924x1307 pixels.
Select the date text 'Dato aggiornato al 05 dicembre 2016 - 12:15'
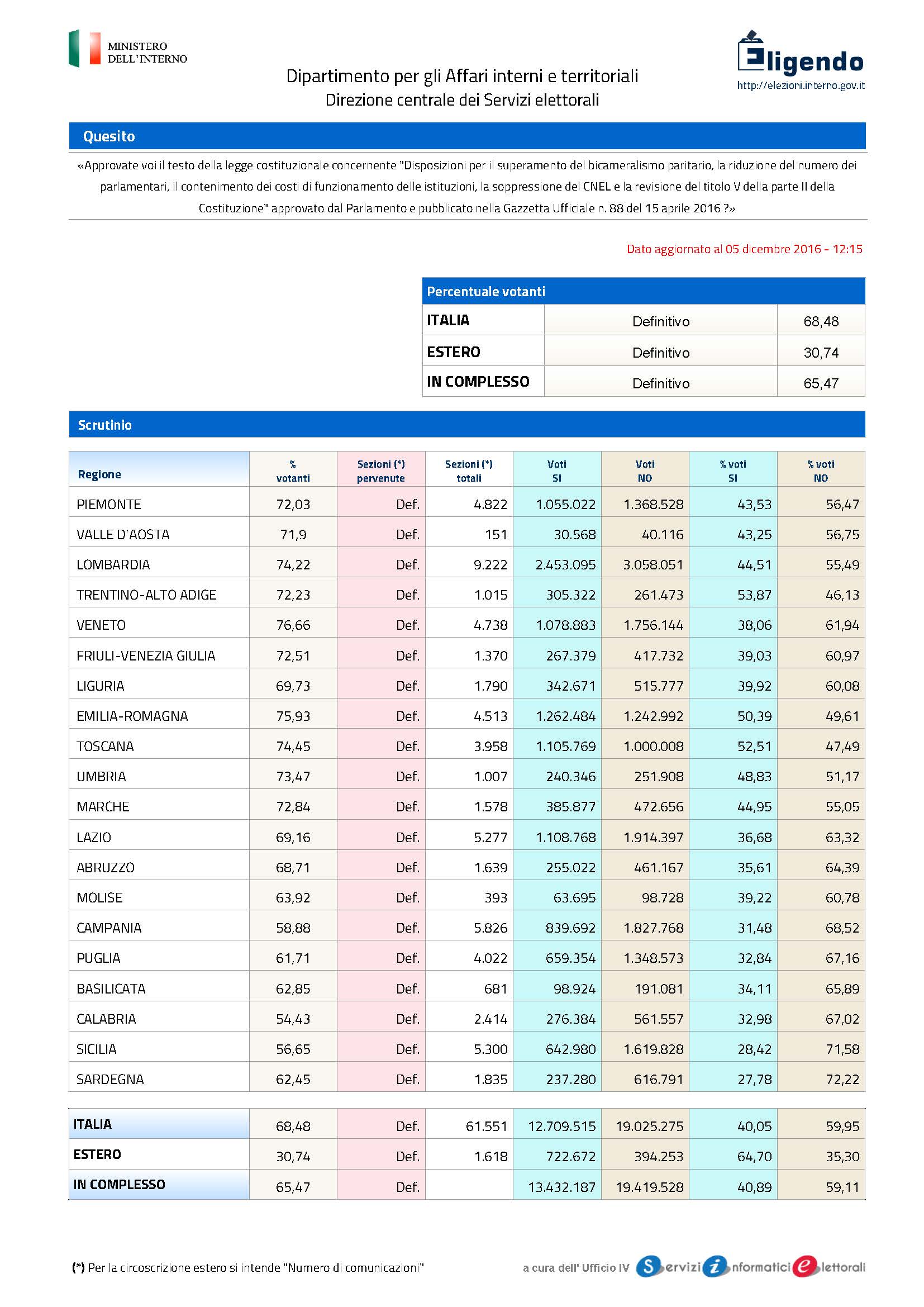pyautogui.click(x=744, y=249)
